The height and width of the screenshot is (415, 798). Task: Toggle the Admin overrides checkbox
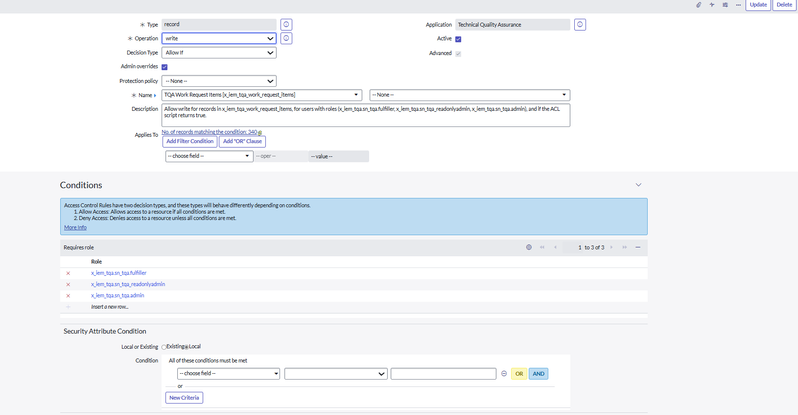coord(164,67)
